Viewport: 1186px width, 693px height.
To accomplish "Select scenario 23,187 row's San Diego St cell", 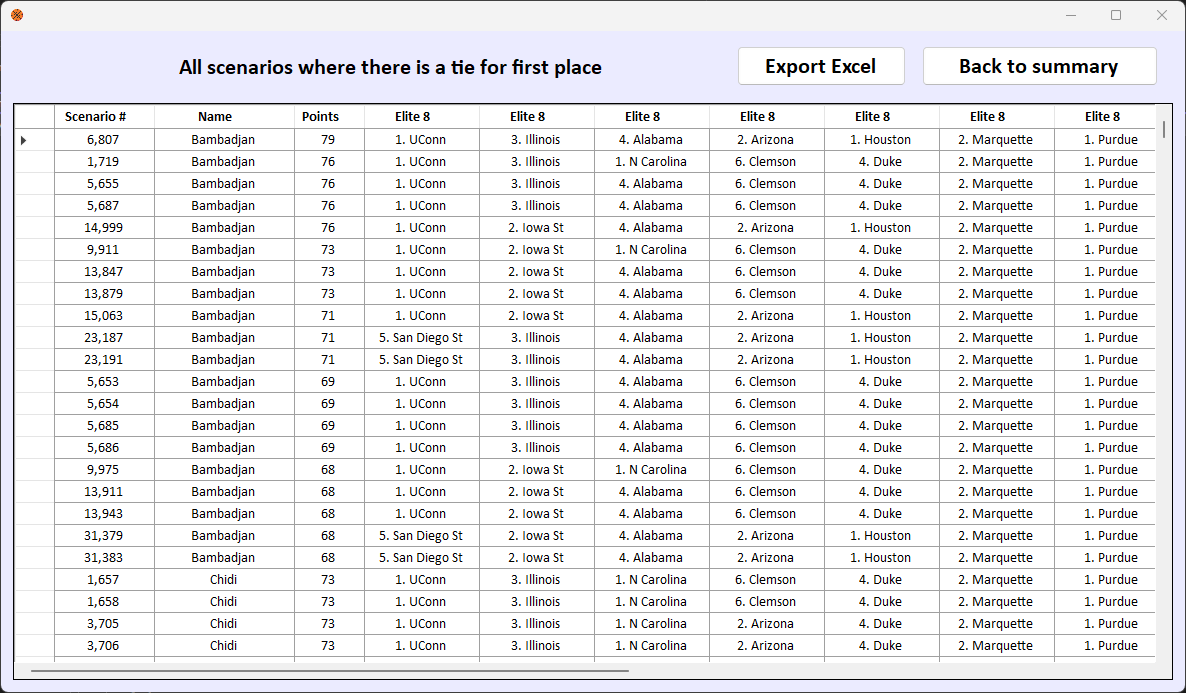I will coord(421,337).
